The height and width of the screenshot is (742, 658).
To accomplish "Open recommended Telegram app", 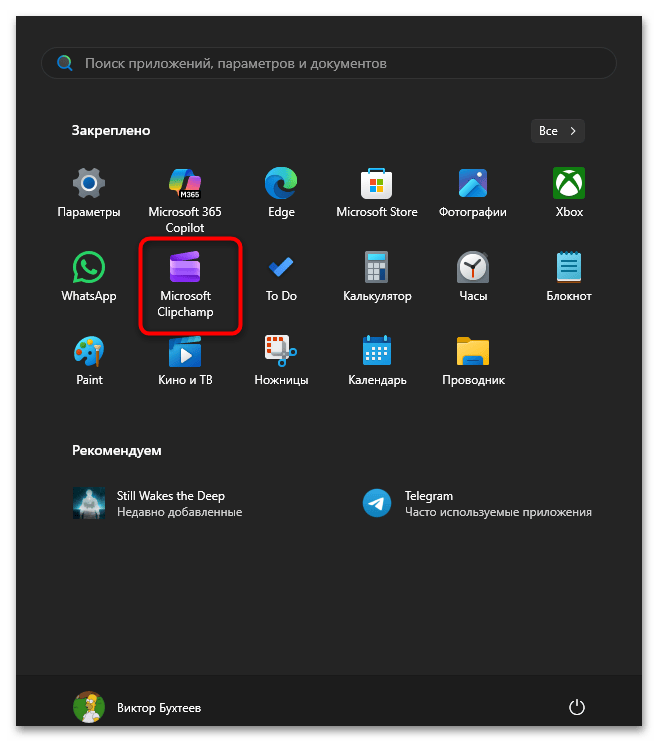I will coord(477,504).
